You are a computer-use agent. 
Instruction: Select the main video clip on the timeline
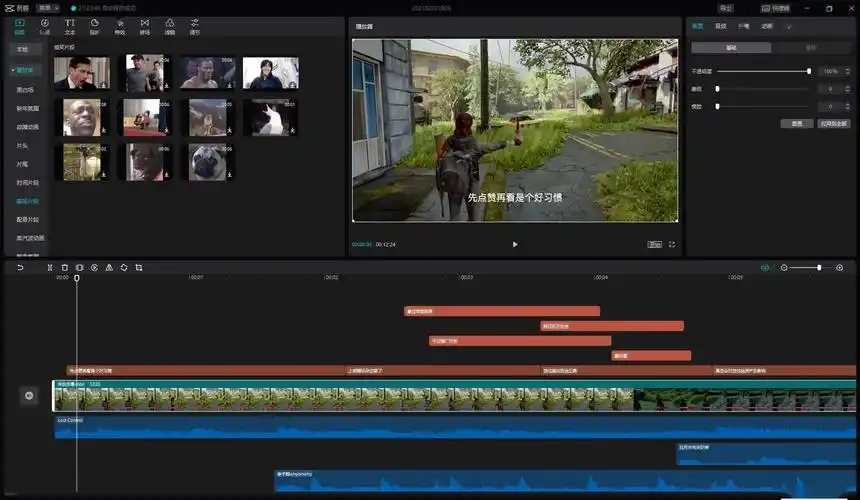(x=454, y=395)
